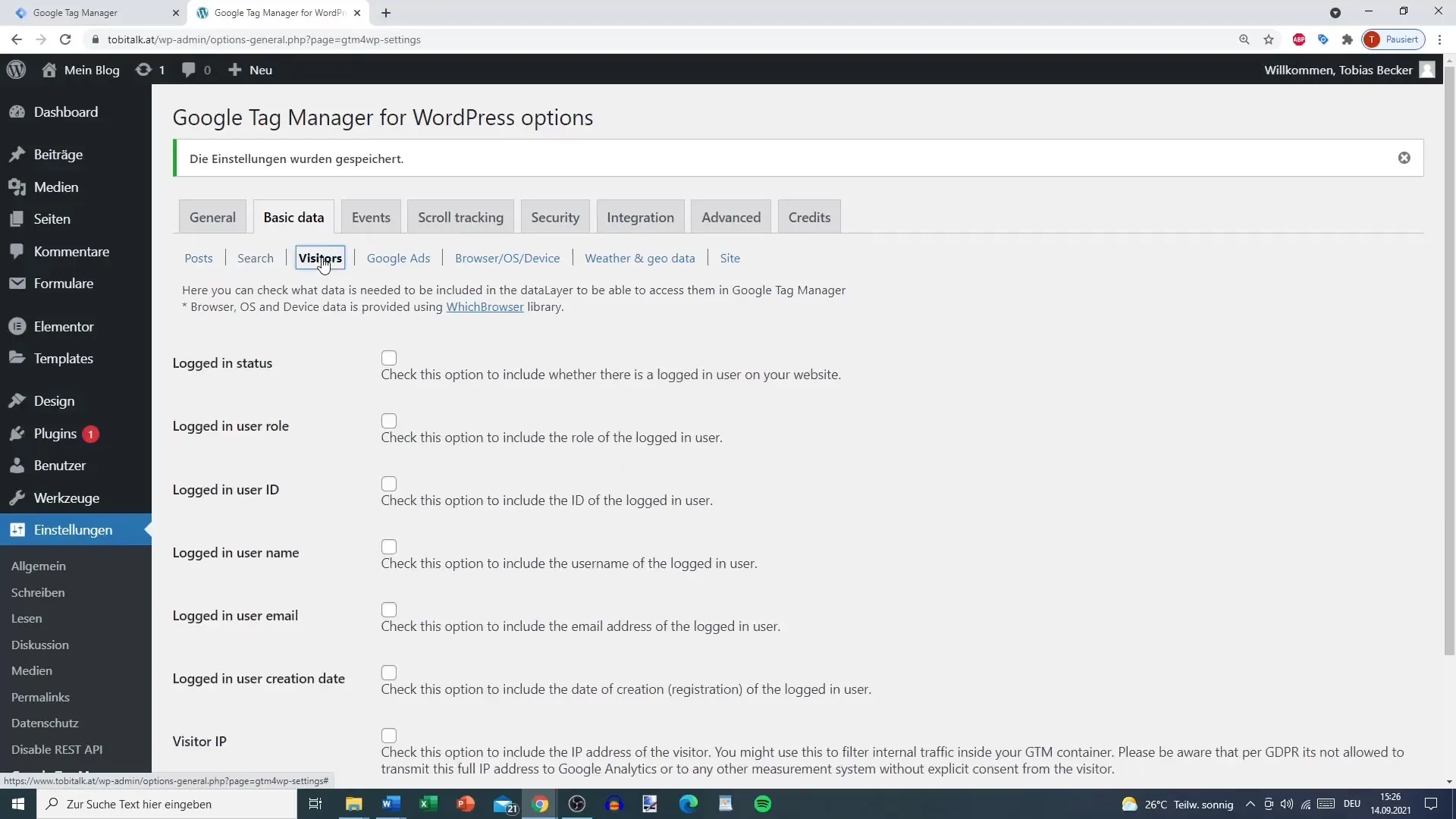Follow the WhichBrowser library link
Viewport: 1456px width, 819px height.
click(x=485, y=306)
